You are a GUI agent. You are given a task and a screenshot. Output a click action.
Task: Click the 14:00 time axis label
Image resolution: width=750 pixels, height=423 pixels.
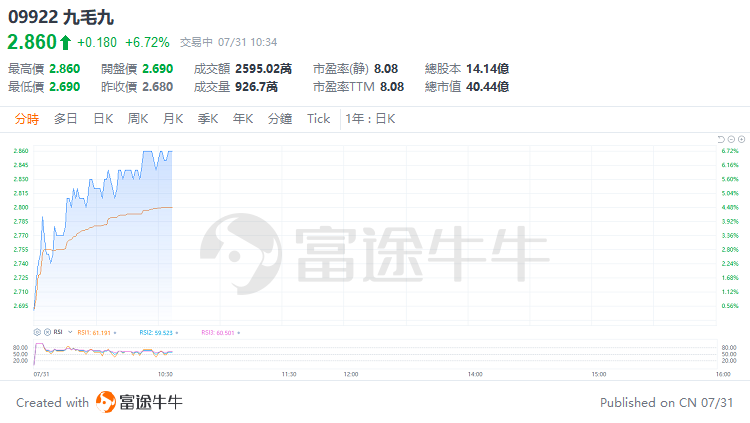point(475,374)
